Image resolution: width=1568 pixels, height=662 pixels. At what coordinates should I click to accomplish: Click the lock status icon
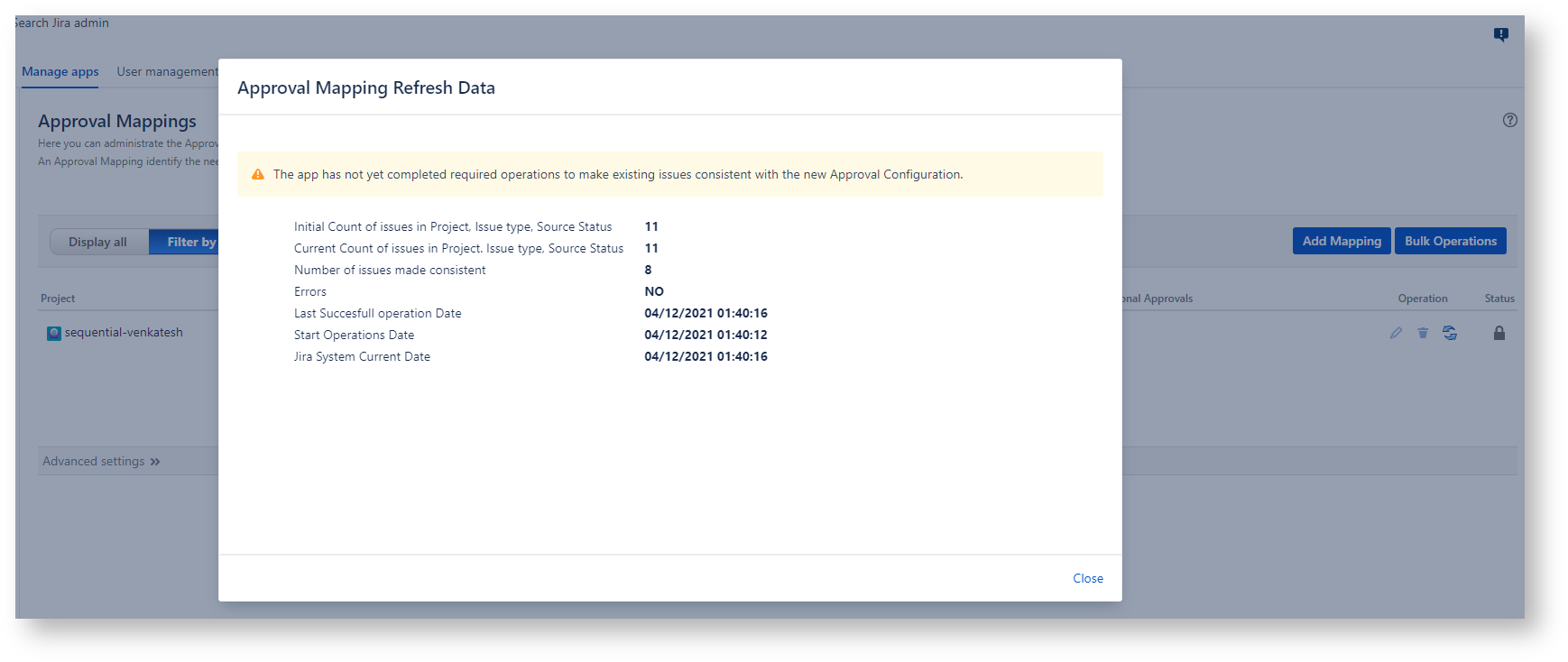(x=1499, y=333)
